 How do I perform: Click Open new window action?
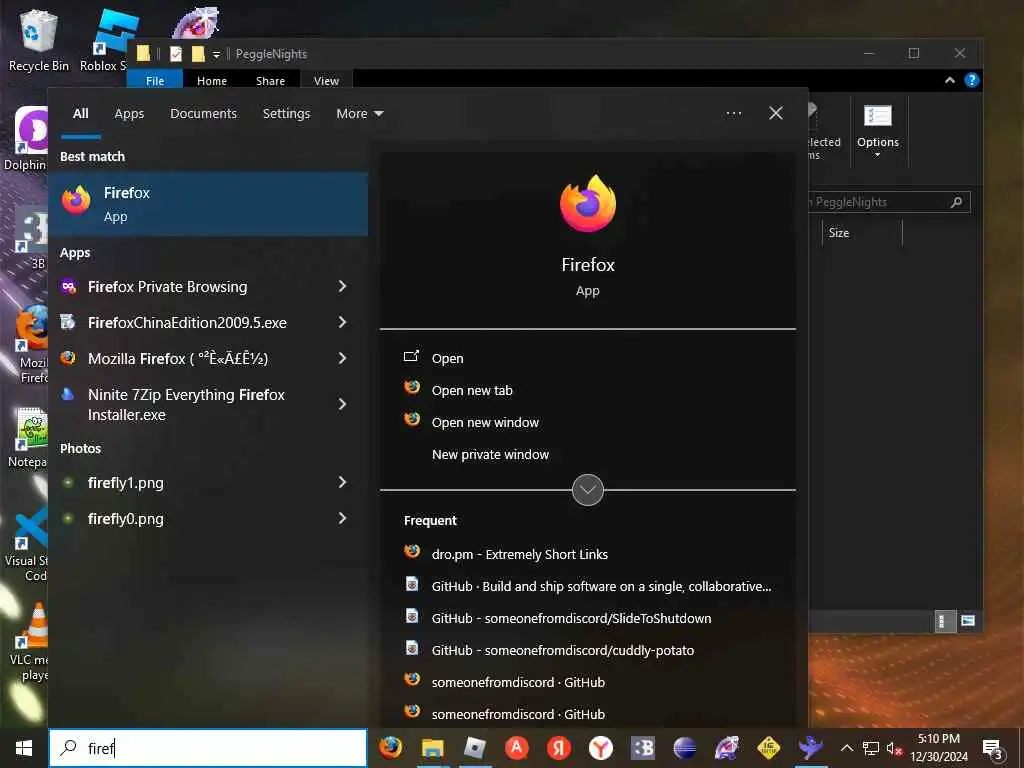(485, 423)
